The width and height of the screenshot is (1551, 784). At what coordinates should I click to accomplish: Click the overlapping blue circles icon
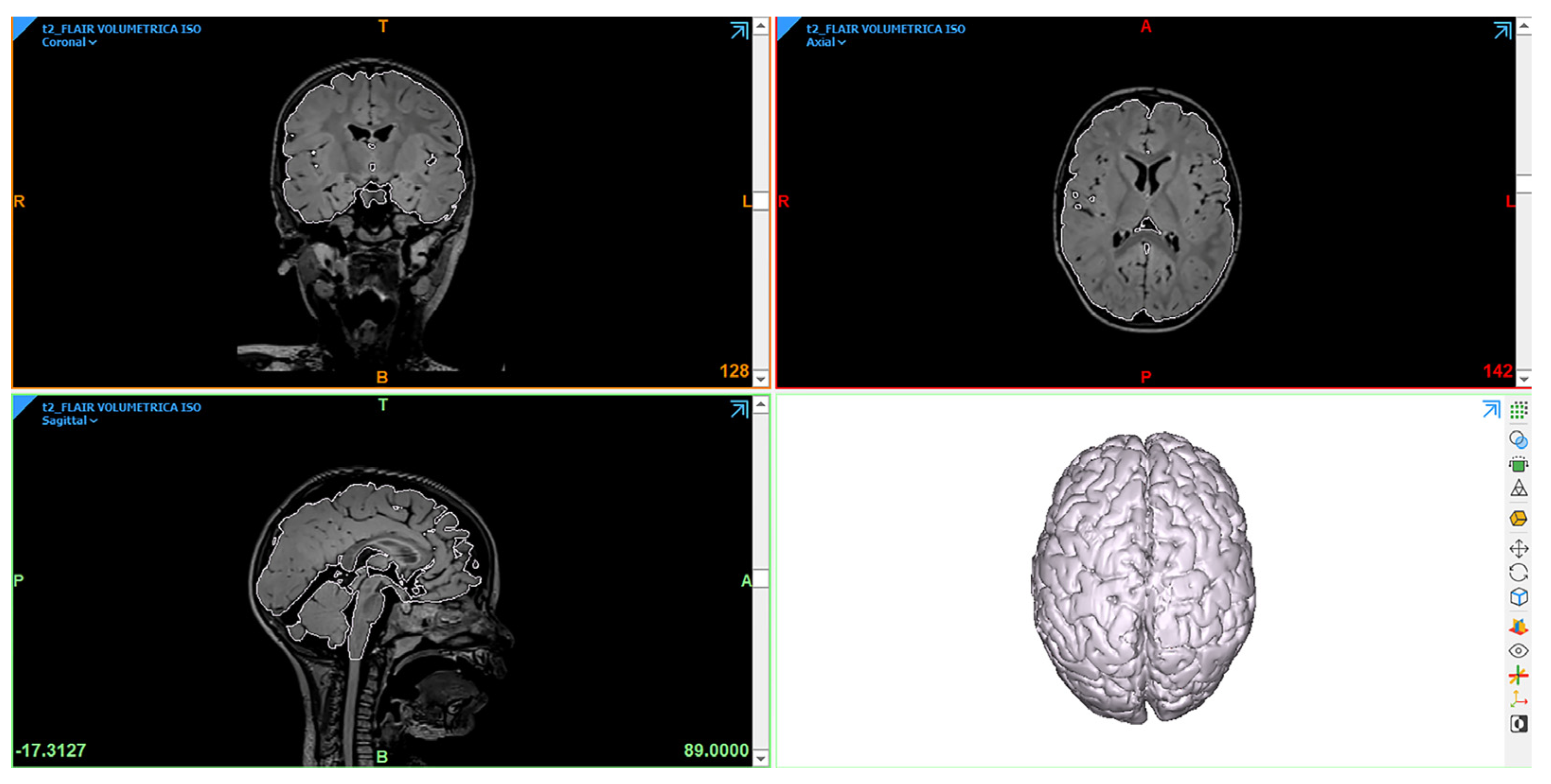coord(1518,439)
